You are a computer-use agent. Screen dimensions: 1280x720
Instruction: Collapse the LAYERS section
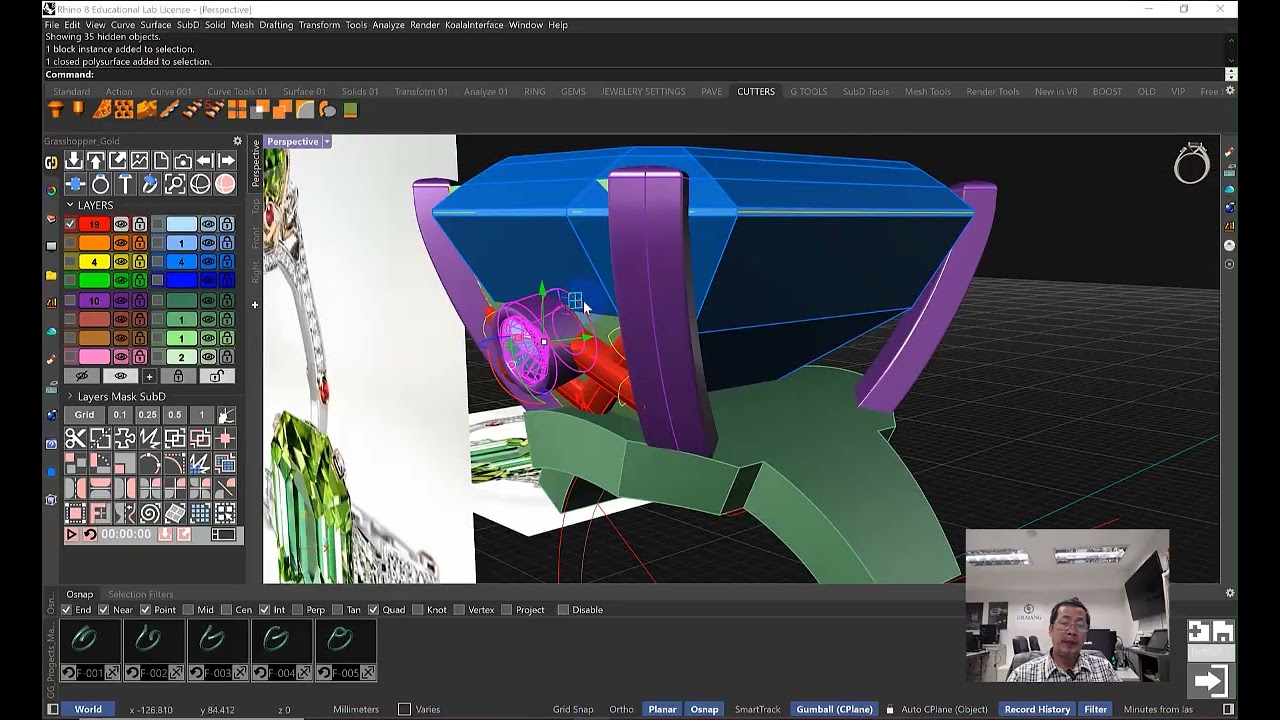(x=70, y=205)
